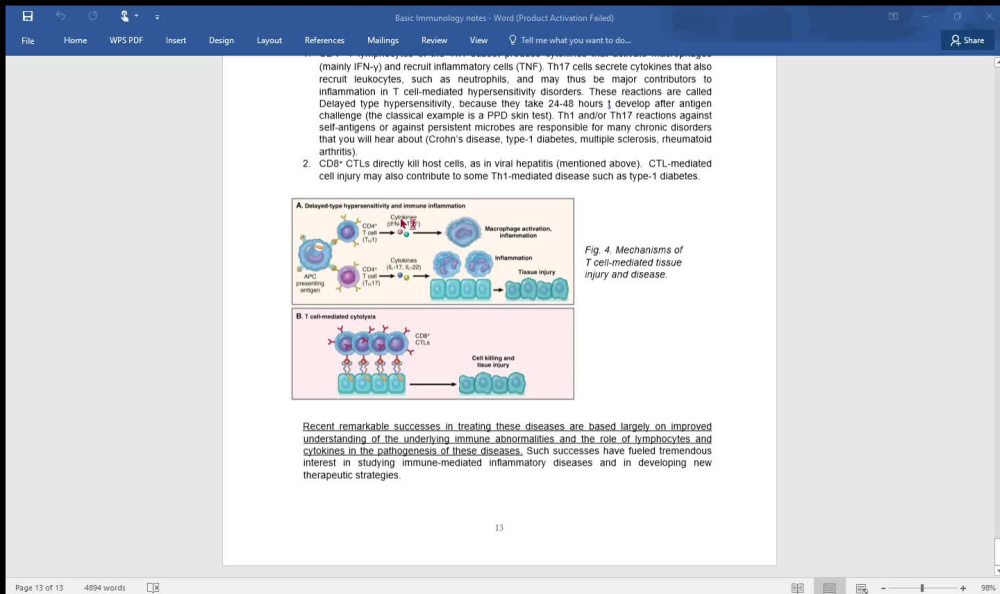This screenshot has width=1000, height=594.
Task: Click the 'Fig. 4. Mechanisms of' caption
Action: (x=633, y=250)
